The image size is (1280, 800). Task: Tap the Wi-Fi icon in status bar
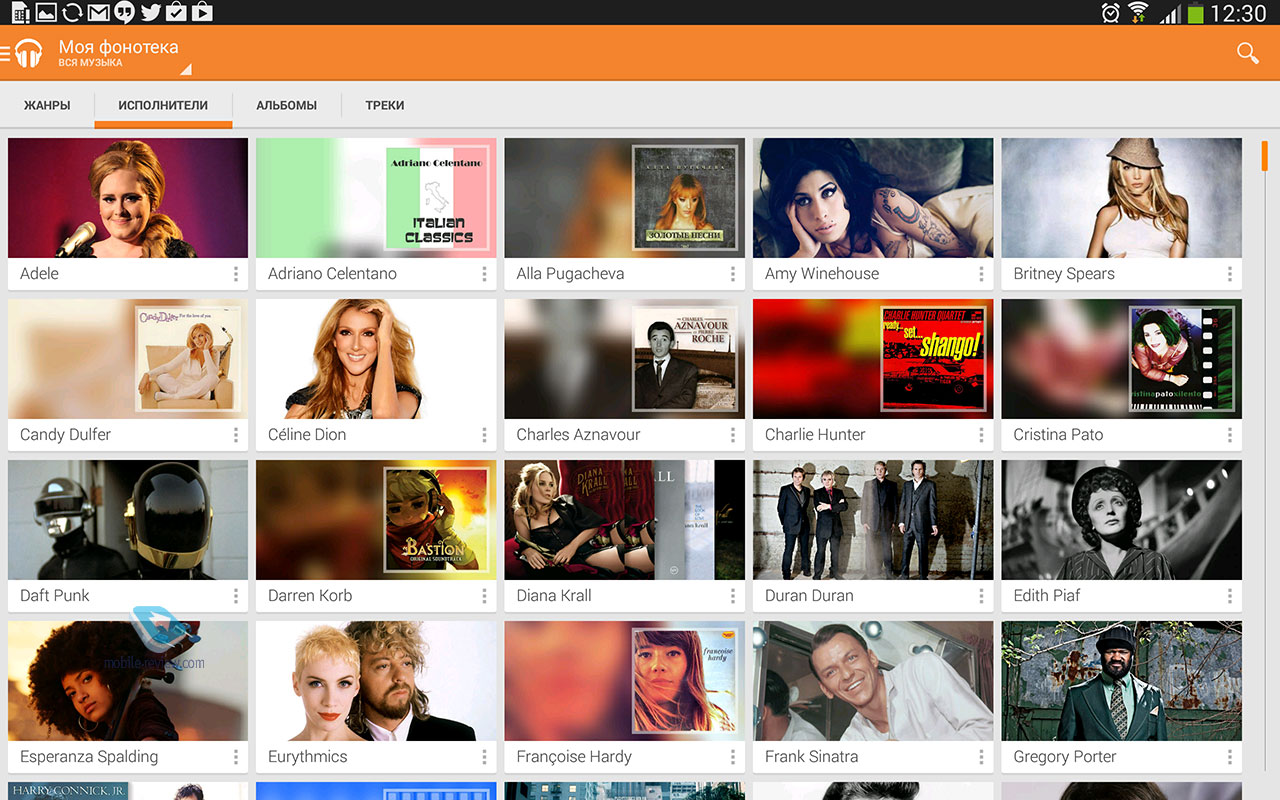coord(1138,12)
